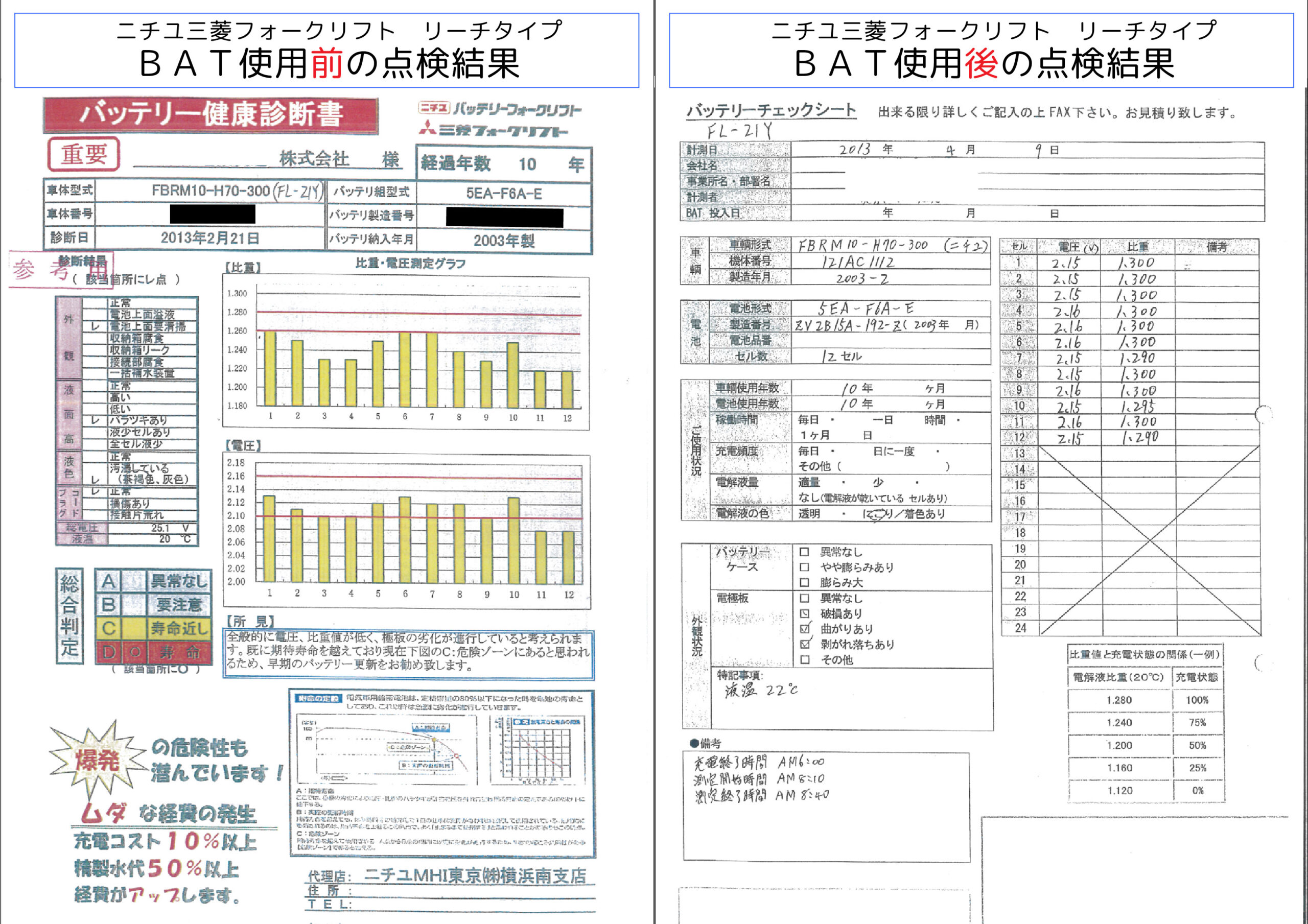Tick the やや膨らみあり checkbox

coord(804,567)
